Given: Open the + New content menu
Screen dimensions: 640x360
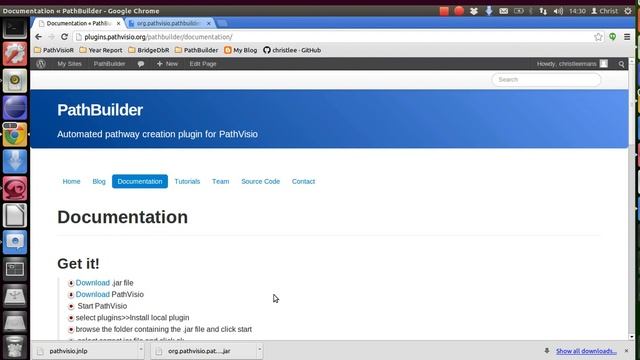Looking at the screenshot, I should pos(167,64).
